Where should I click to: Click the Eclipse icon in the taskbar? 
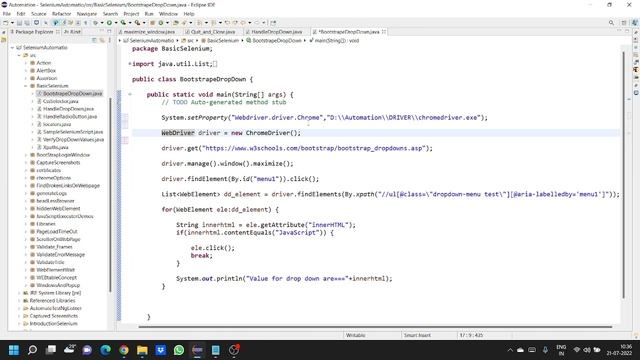pyautogui.click(x=197, y=350)
